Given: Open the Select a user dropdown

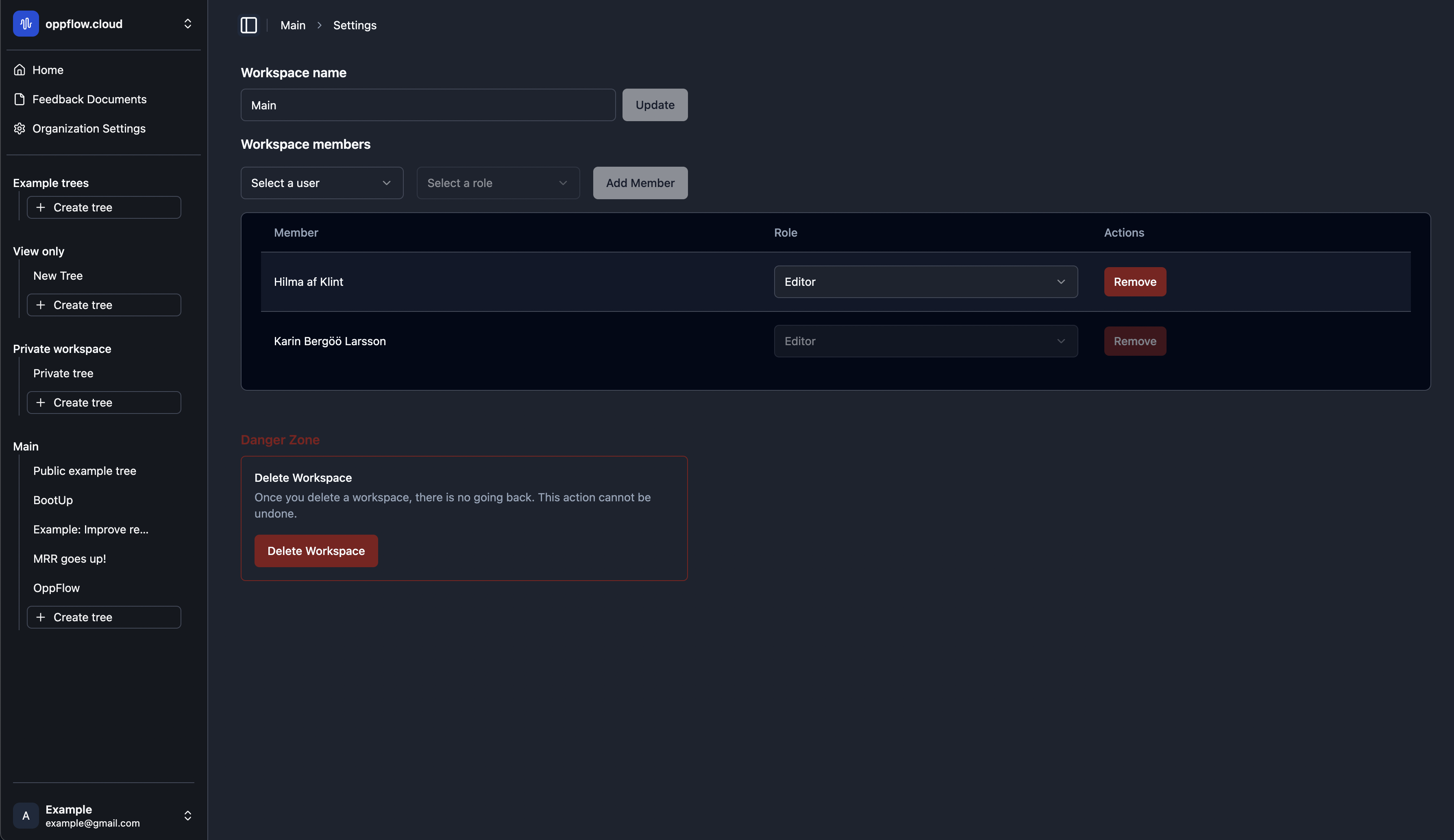Looking at the screenshot, I should tap(322, 182).
